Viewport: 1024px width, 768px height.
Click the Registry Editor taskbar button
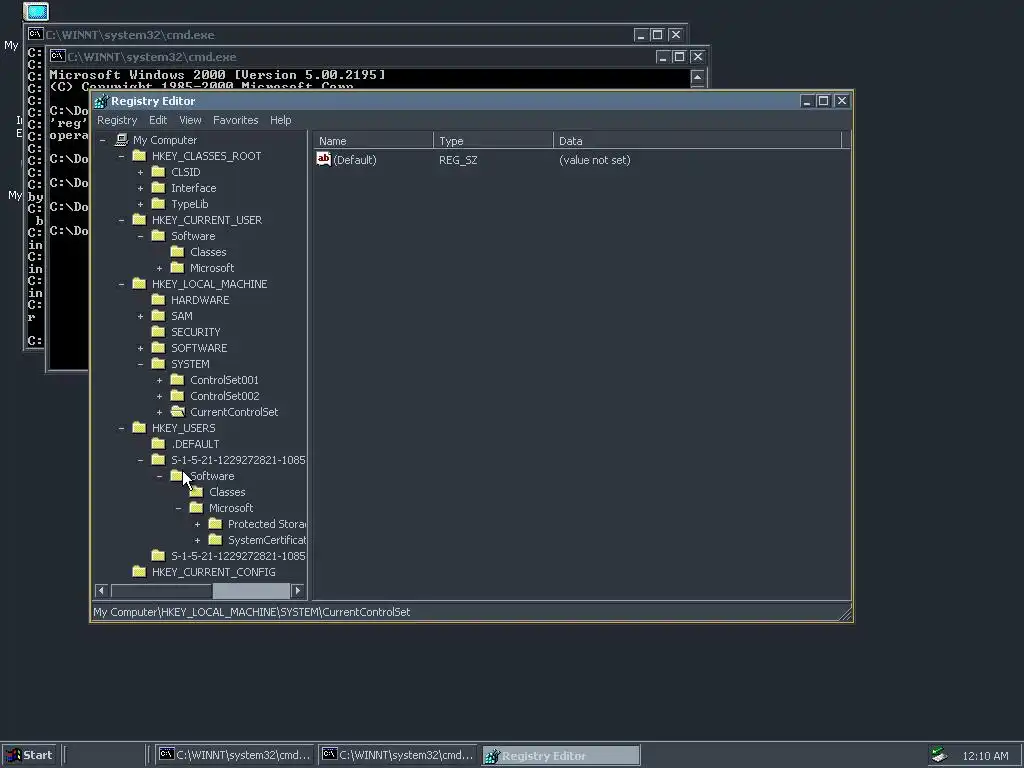561,755
